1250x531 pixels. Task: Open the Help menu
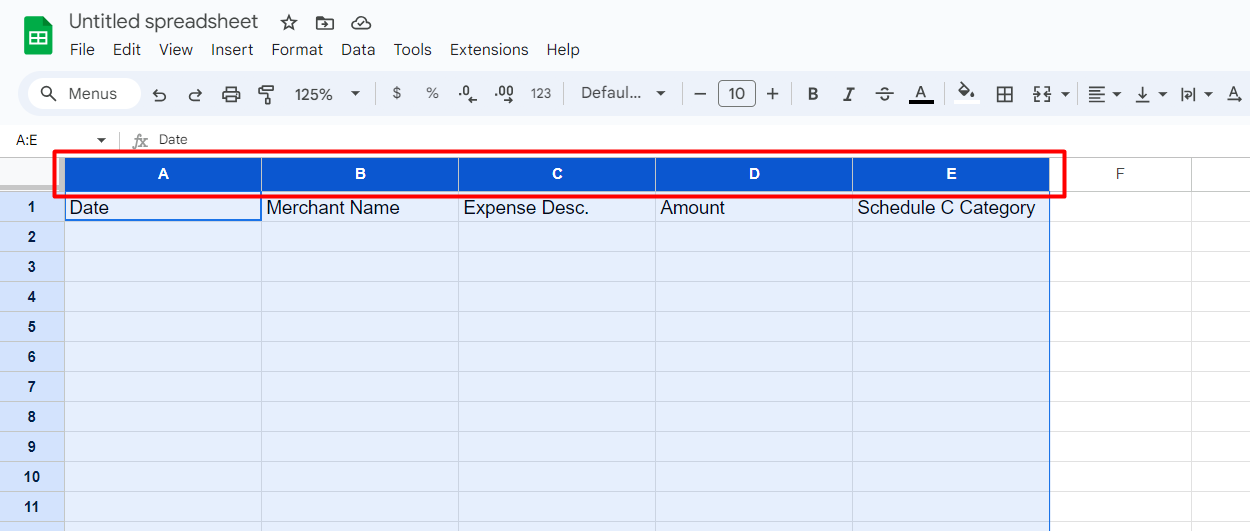[x=563, y=49]
